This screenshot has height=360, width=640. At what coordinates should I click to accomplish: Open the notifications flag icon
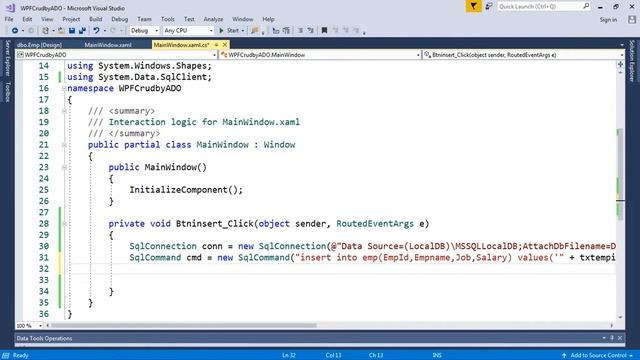(473, 7)
